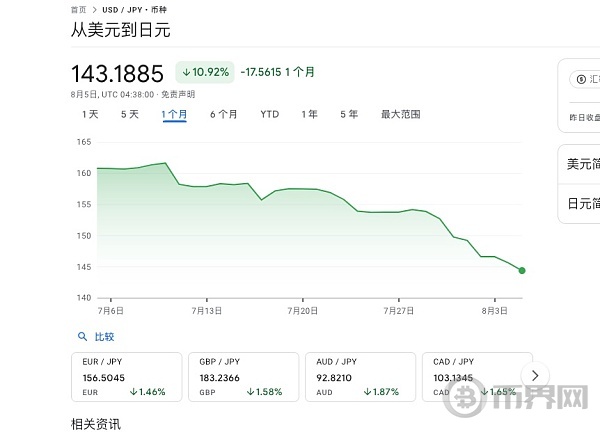Screen dimensions: 600x432
Task: Expand the 日元简 side panel item
Action: 580,203
